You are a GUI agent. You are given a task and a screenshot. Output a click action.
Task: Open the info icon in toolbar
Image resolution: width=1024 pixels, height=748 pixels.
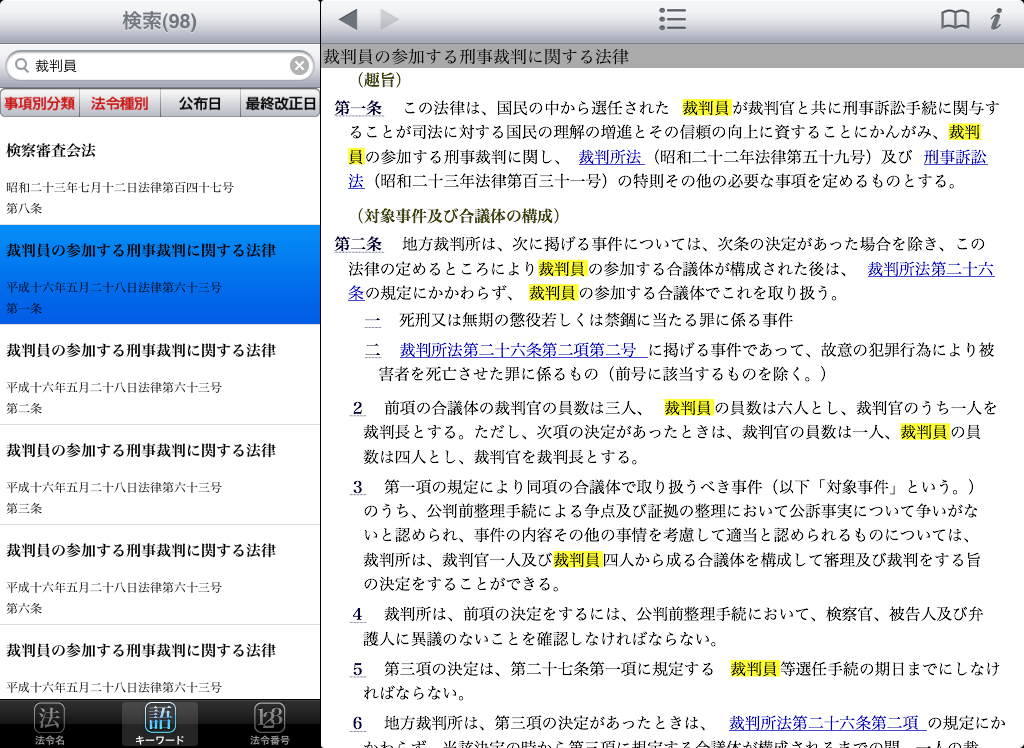click(995, 20)
